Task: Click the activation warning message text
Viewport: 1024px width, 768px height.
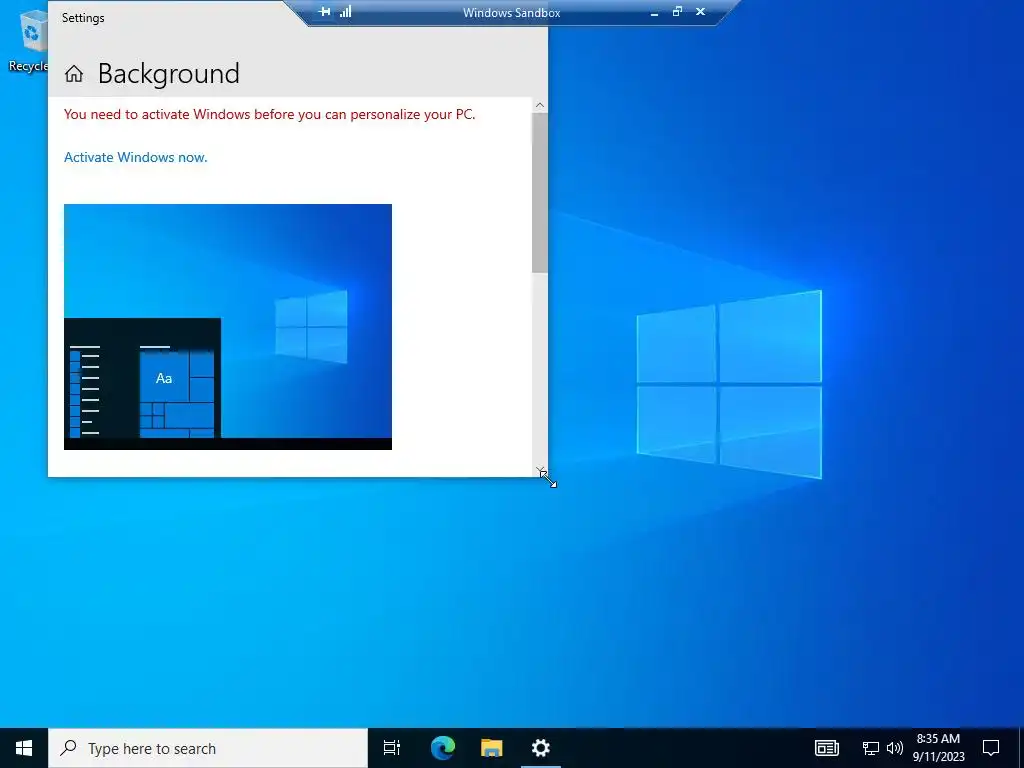Action: pos(269,114)
